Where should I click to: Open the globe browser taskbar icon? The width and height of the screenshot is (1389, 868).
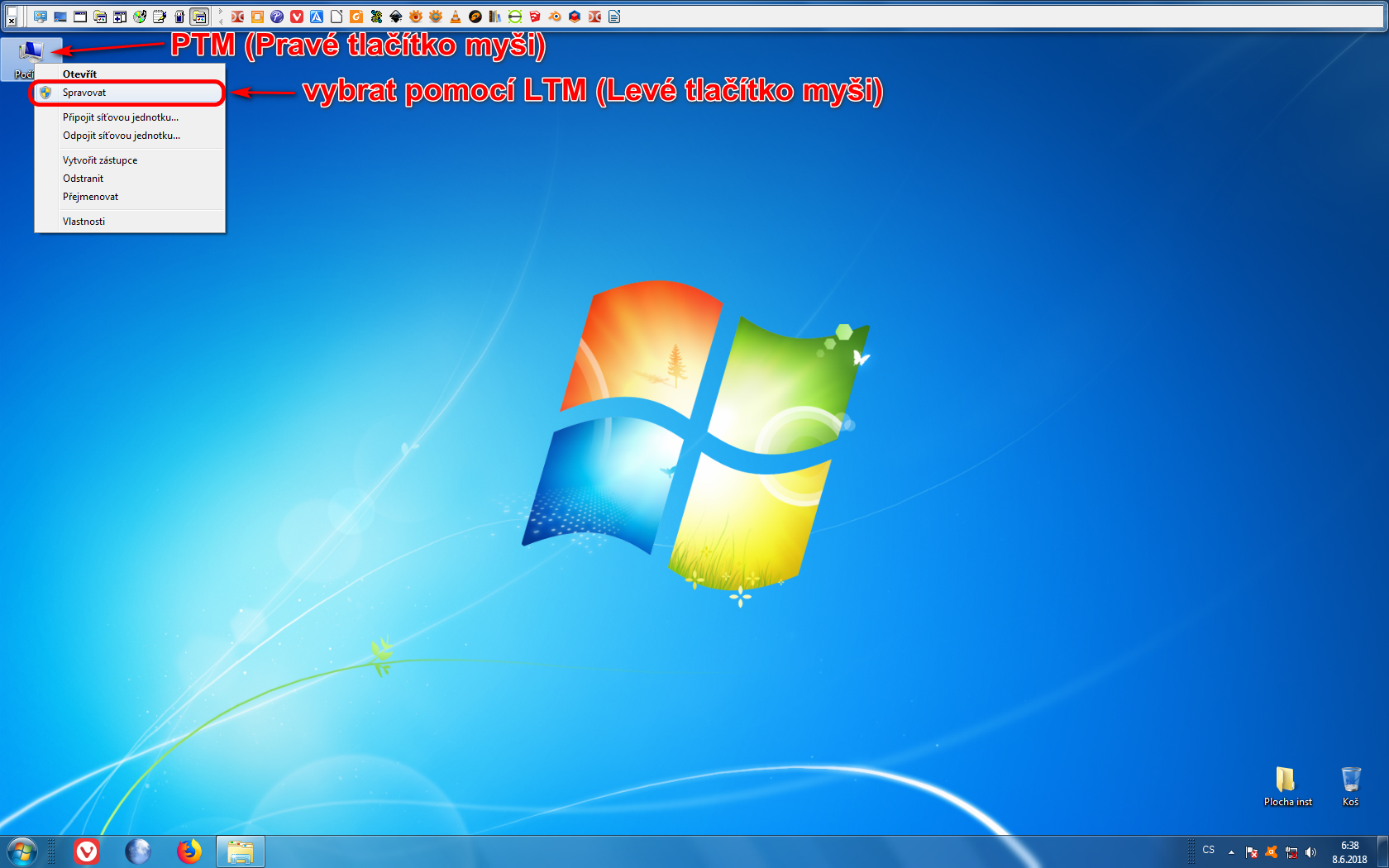[x=138, y=851]
